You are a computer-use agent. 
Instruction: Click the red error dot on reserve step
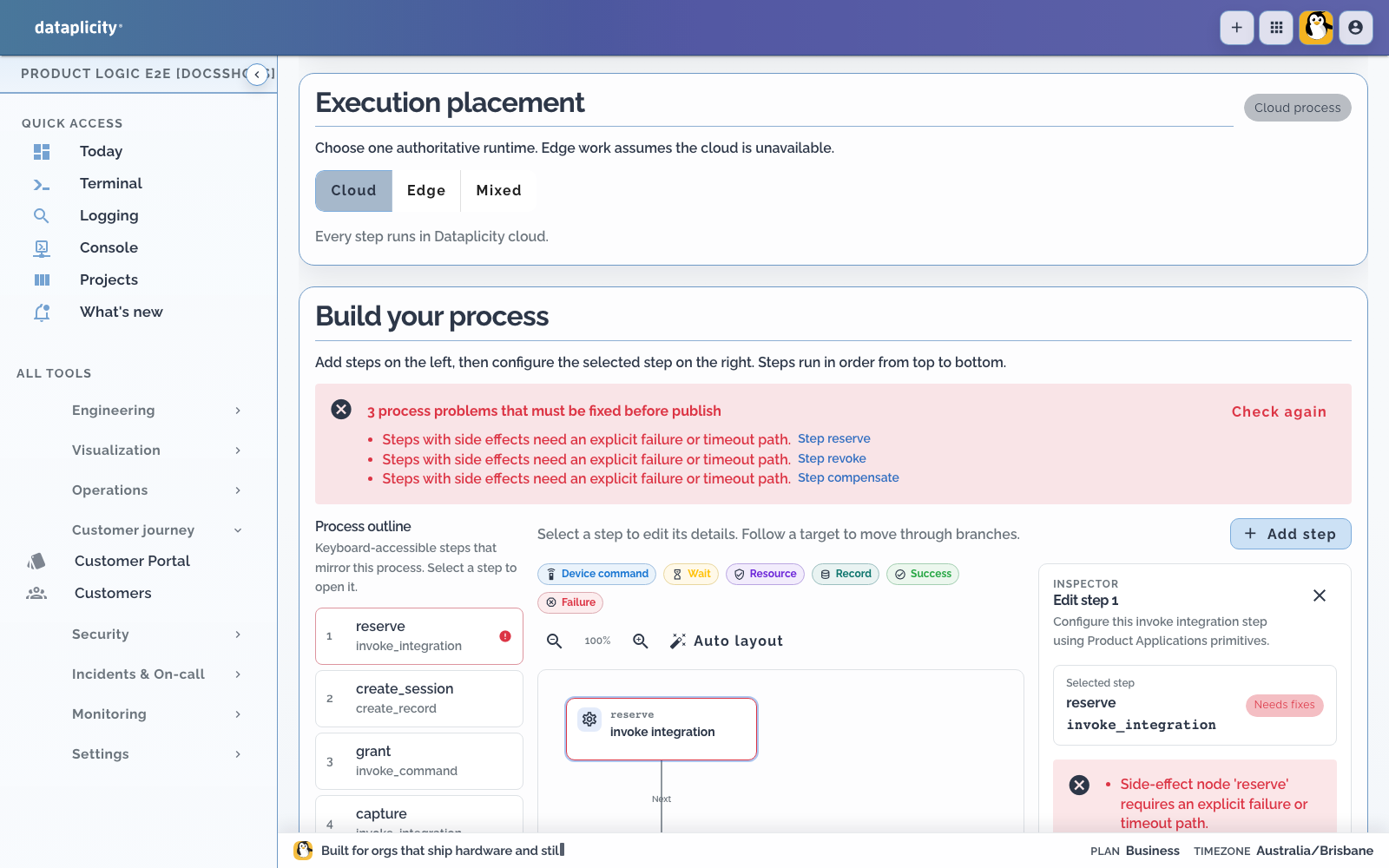coord(505,636)
